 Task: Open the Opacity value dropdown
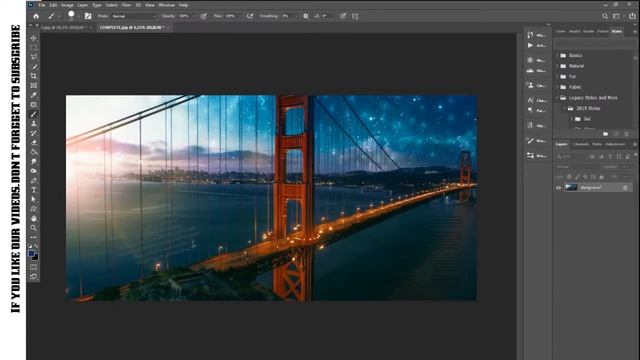[x=193, y=16]
